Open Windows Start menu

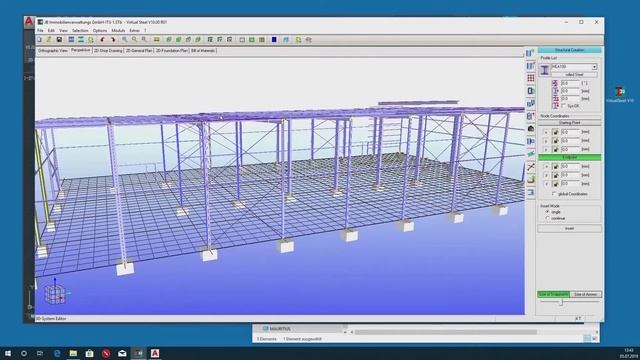click(7, 353)
